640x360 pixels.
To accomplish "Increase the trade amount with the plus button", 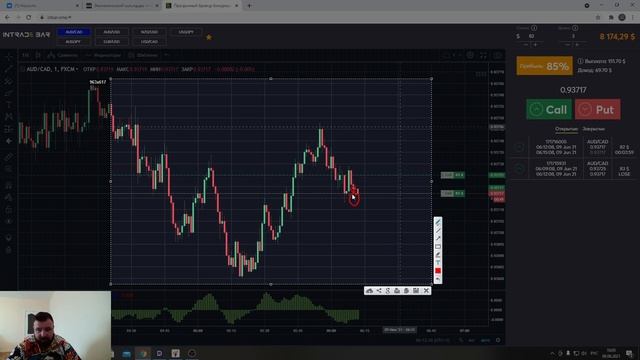I will [536, 44].
